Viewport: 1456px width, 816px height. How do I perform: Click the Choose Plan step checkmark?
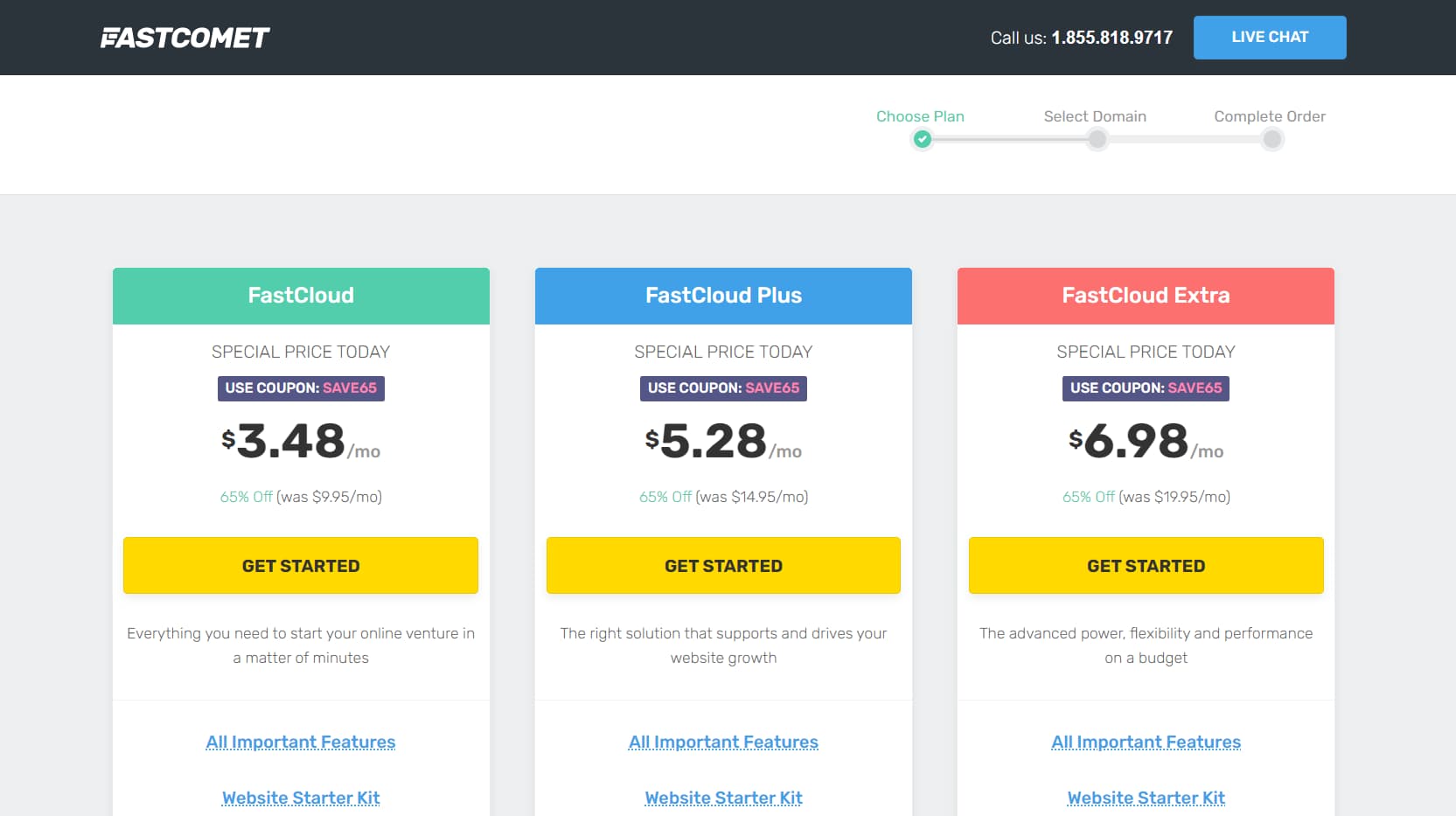tap(922, 139)
